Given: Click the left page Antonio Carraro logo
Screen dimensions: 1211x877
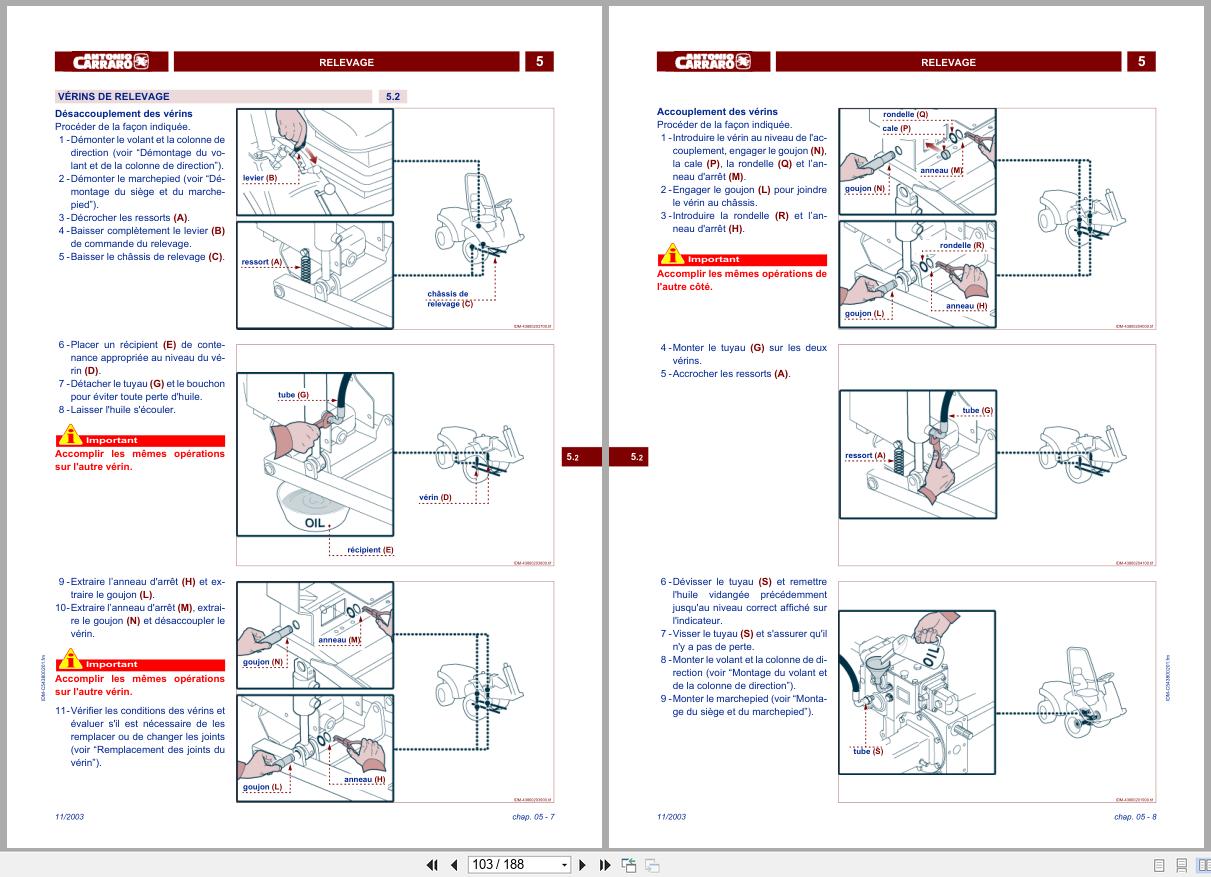Looking at the screenshot, I should click(112, 62).
